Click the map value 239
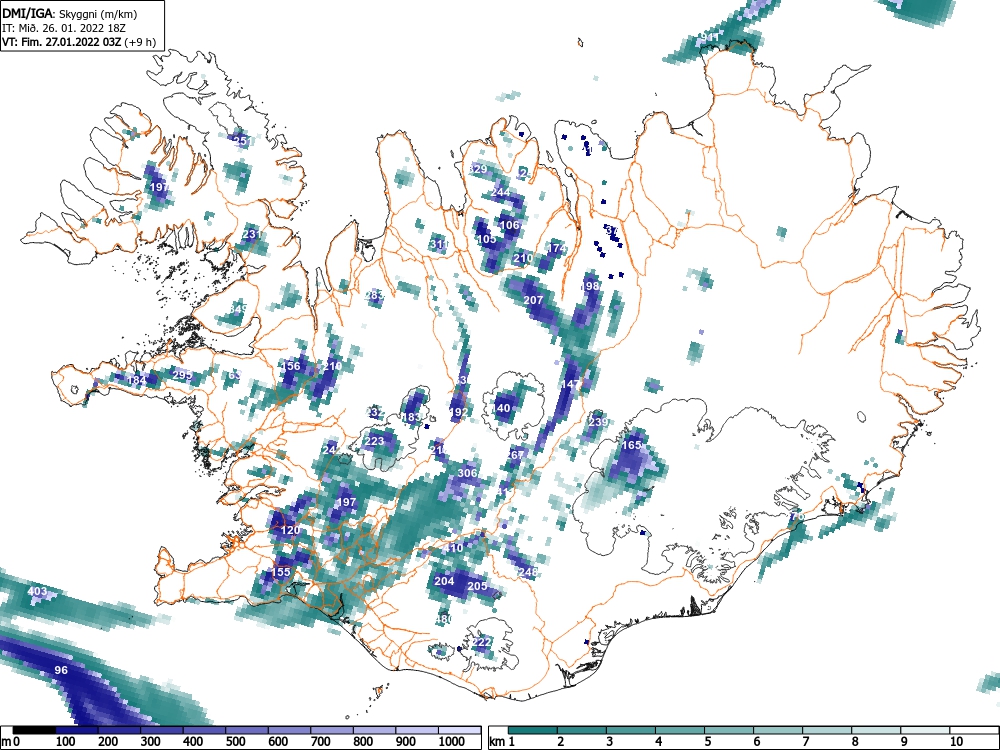The height and width of the screenshot is (750, 1000). click(x=598, y=422)
